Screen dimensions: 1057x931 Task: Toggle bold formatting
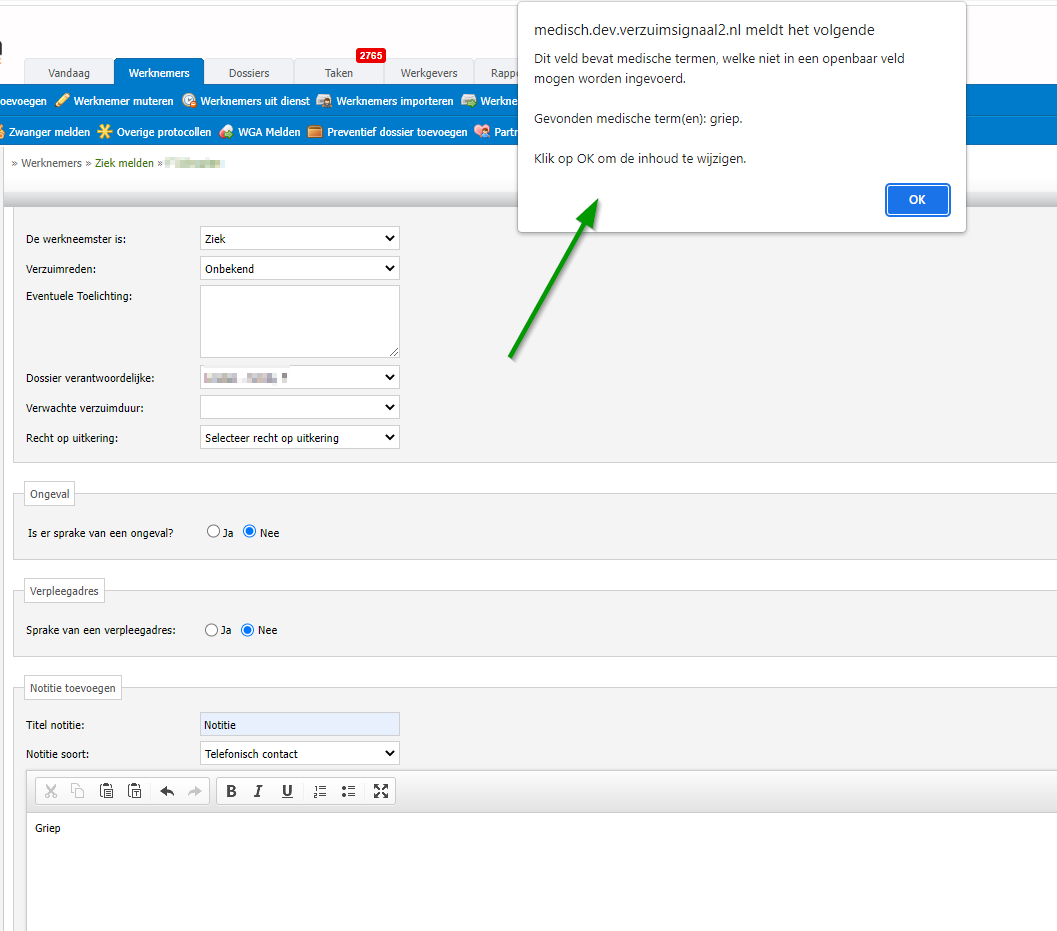(231, 791)
